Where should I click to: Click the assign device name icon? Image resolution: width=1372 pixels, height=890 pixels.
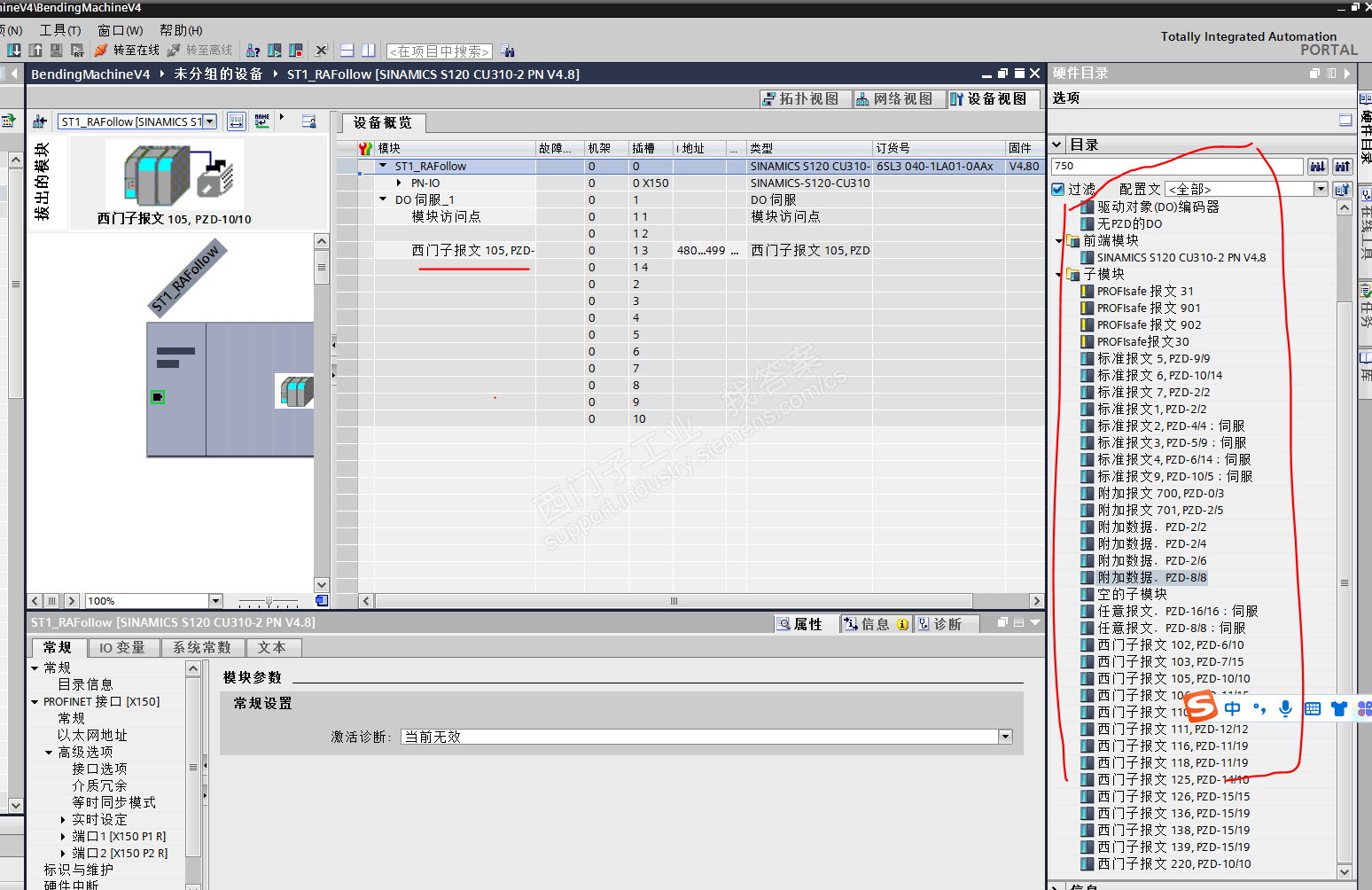pos(262,121)
